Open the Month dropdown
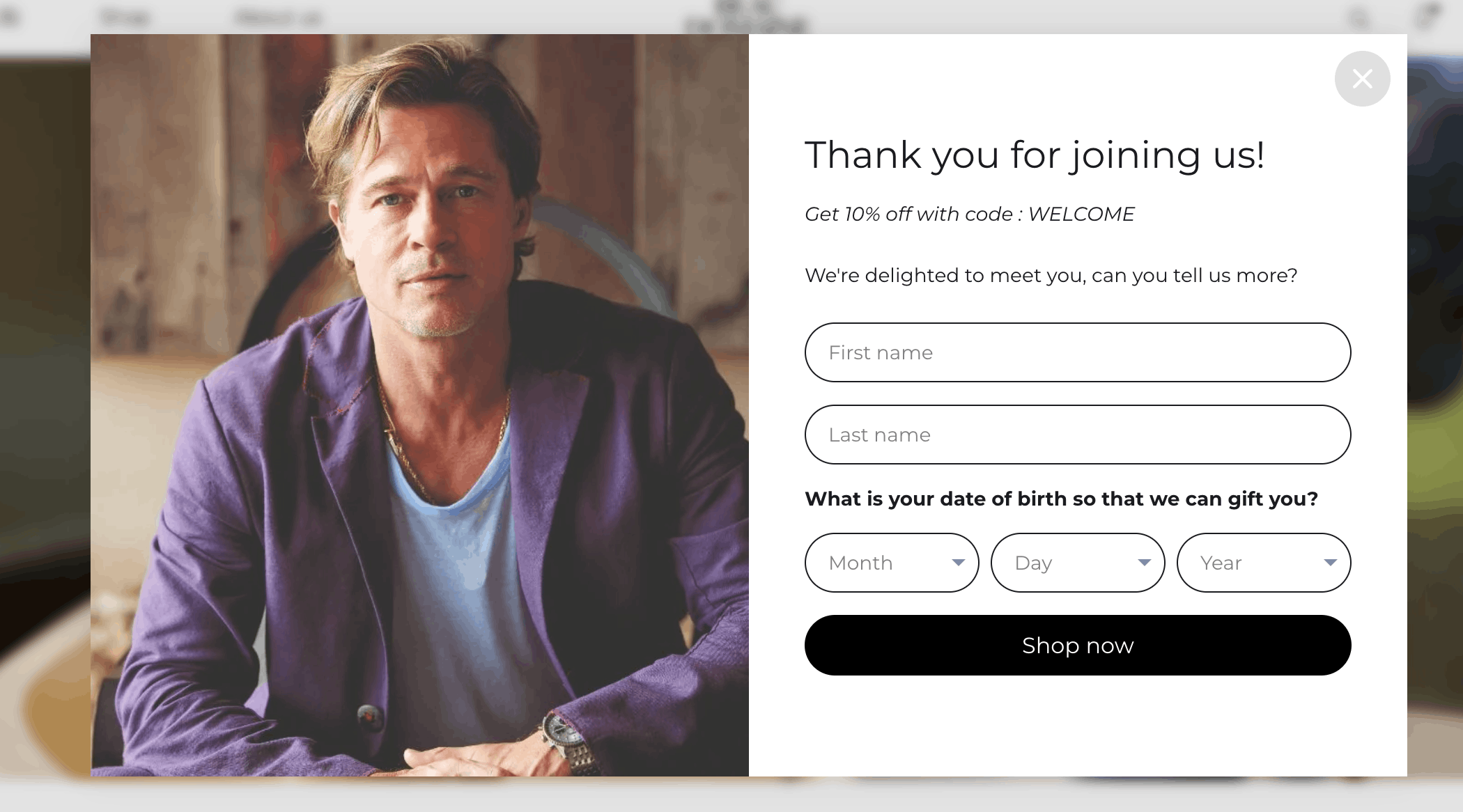Screen dimensions: 1463x812 tap(891, 563)
